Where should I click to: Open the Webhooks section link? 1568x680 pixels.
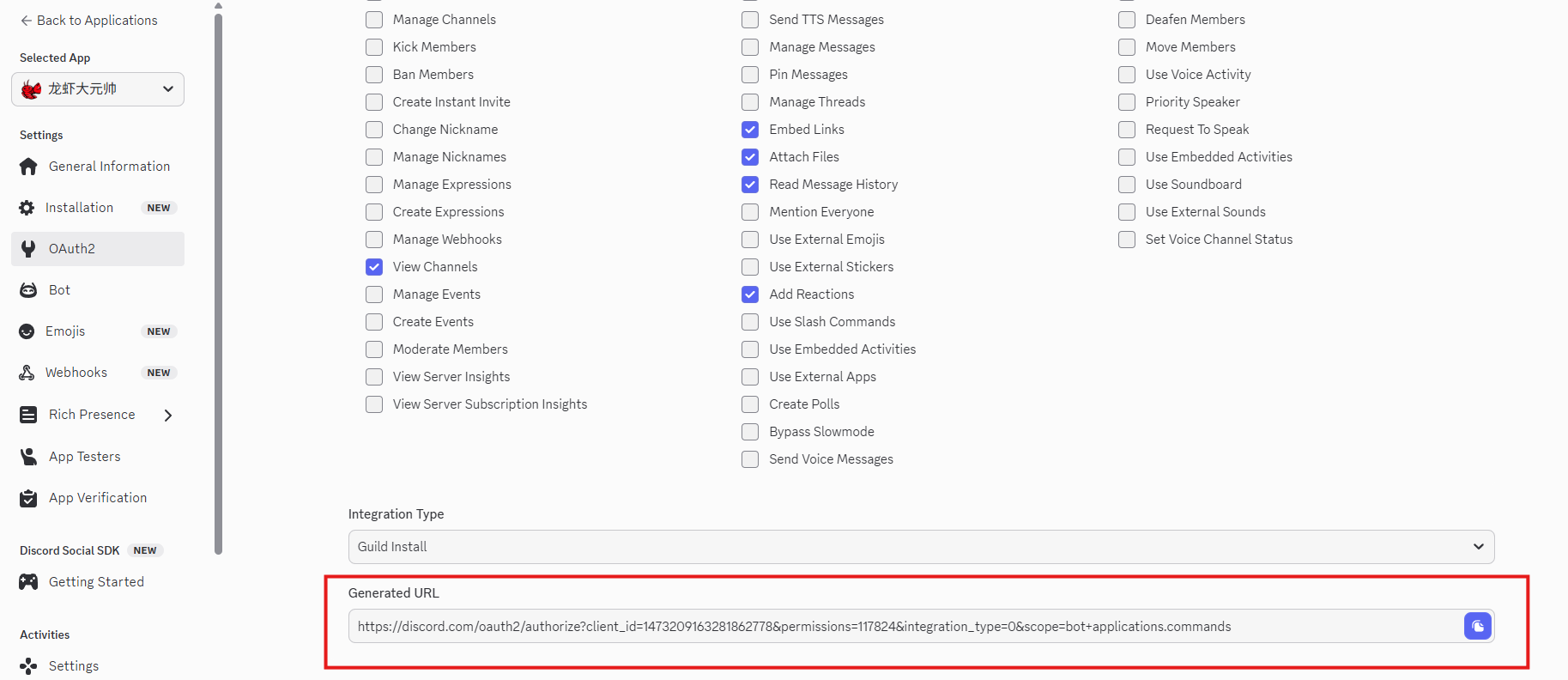98,373
